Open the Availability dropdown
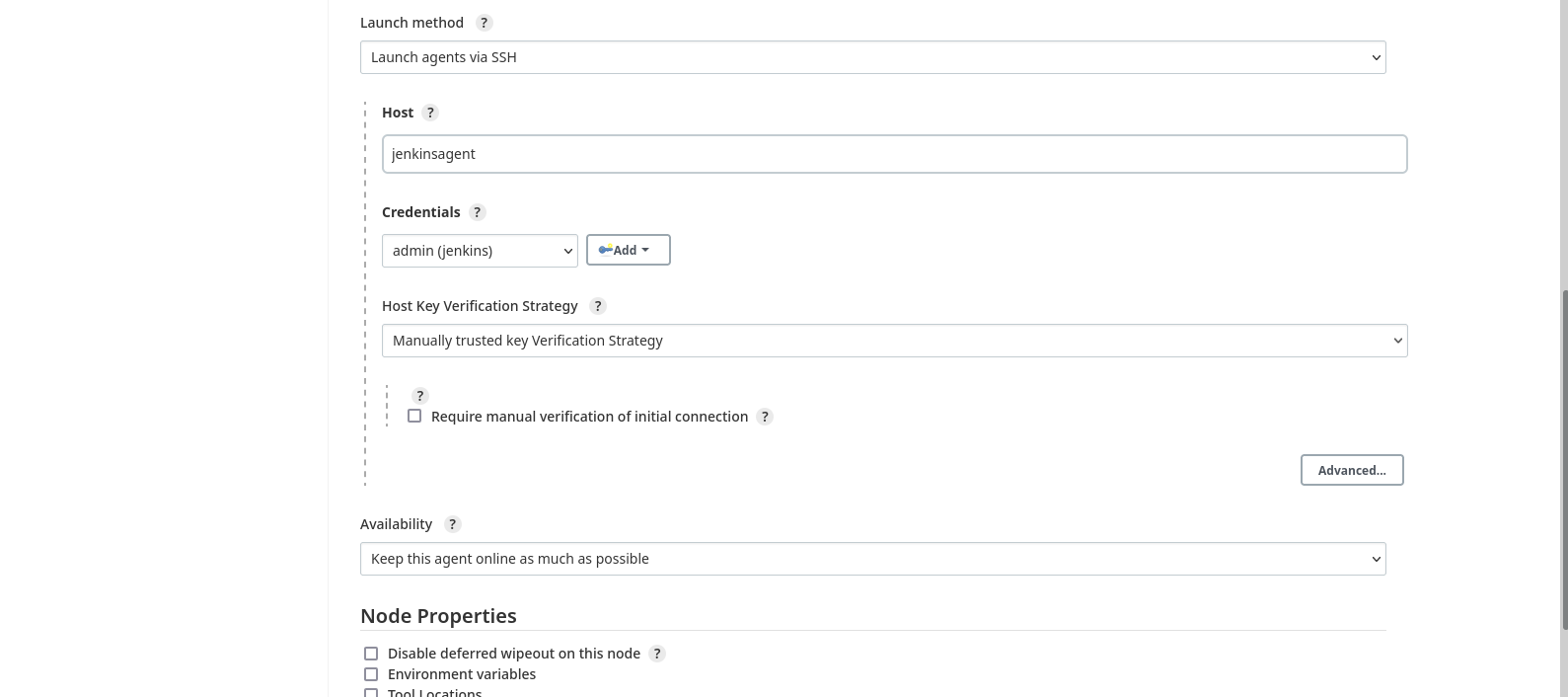This screenshot has width=1568, height=697. coord(872,558)
